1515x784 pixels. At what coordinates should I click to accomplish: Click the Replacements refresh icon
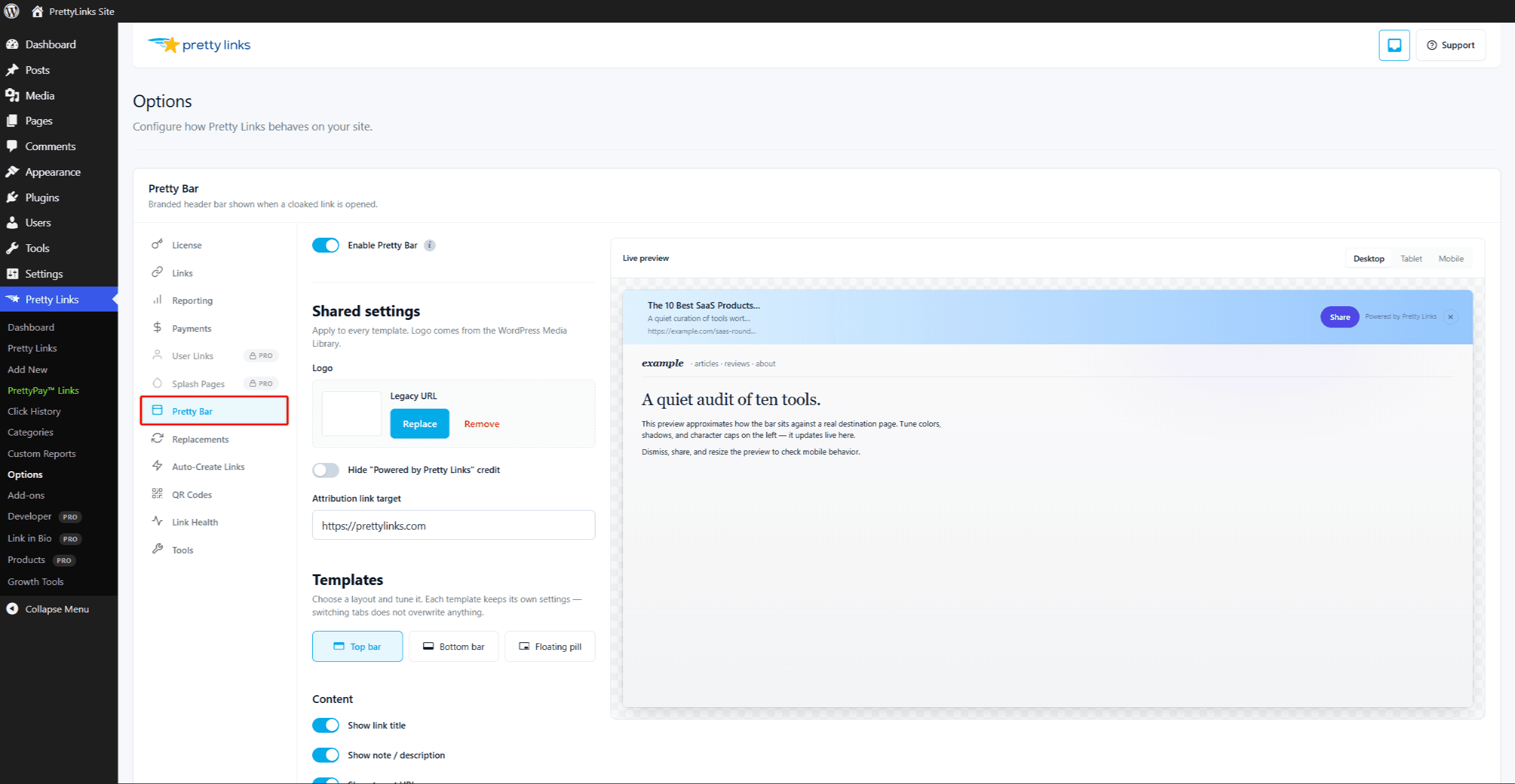[x=157, y=438]
